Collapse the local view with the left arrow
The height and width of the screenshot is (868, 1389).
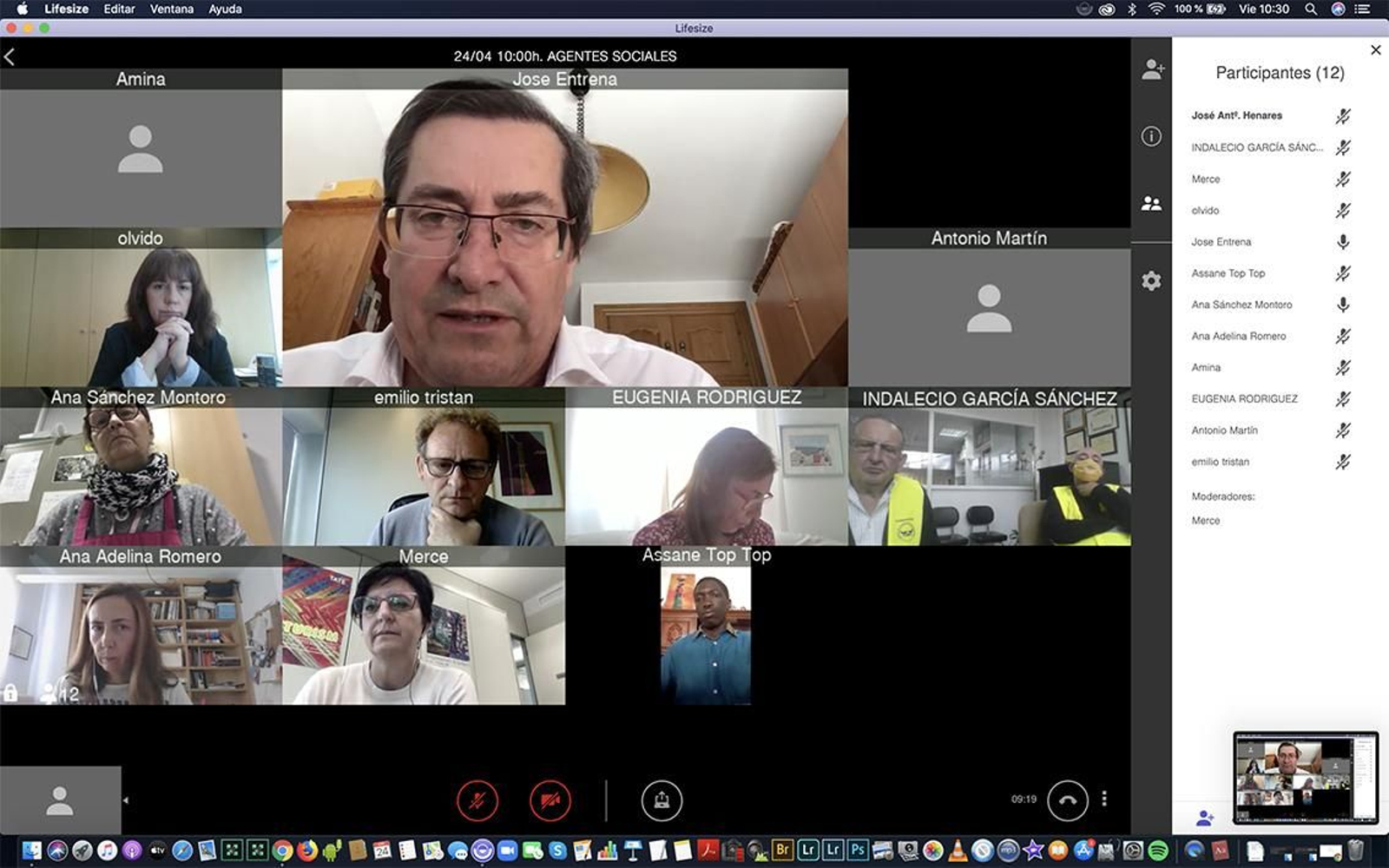[128, 800]
